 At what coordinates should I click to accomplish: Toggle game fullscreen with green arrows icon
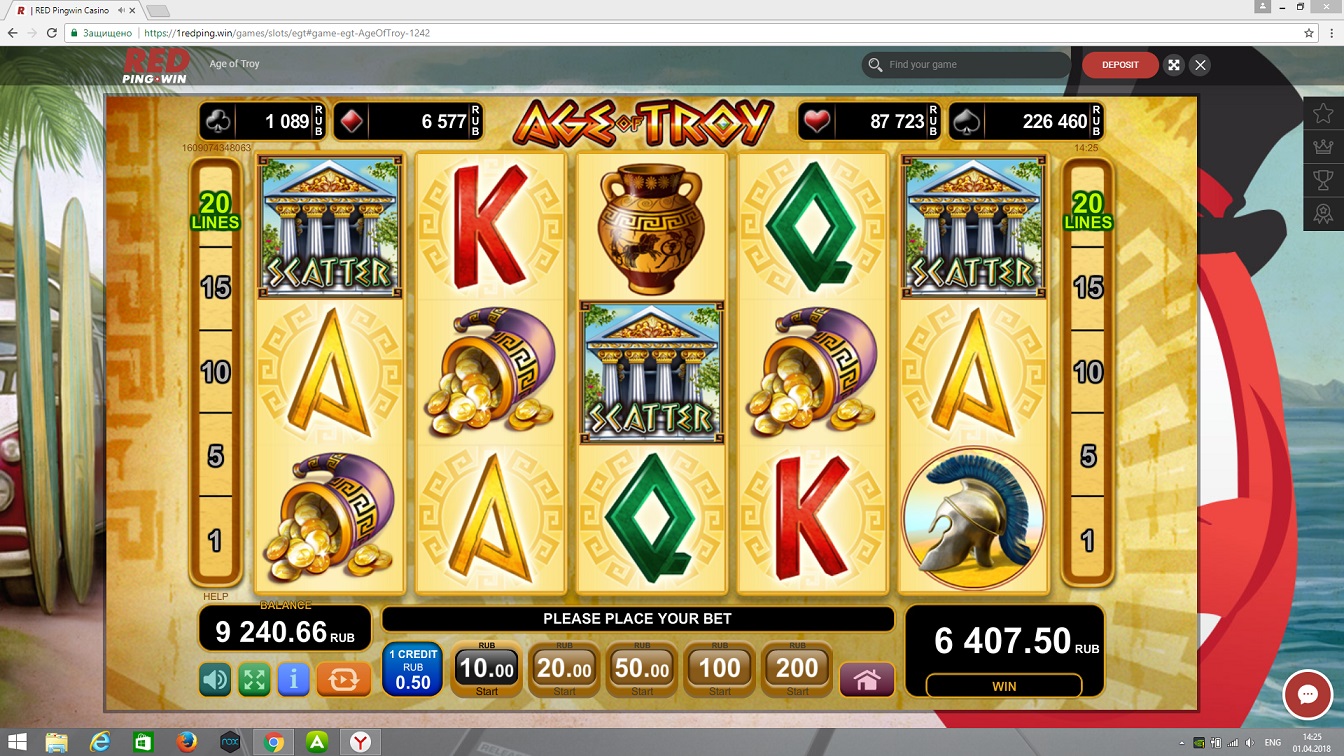coord(254,680)
